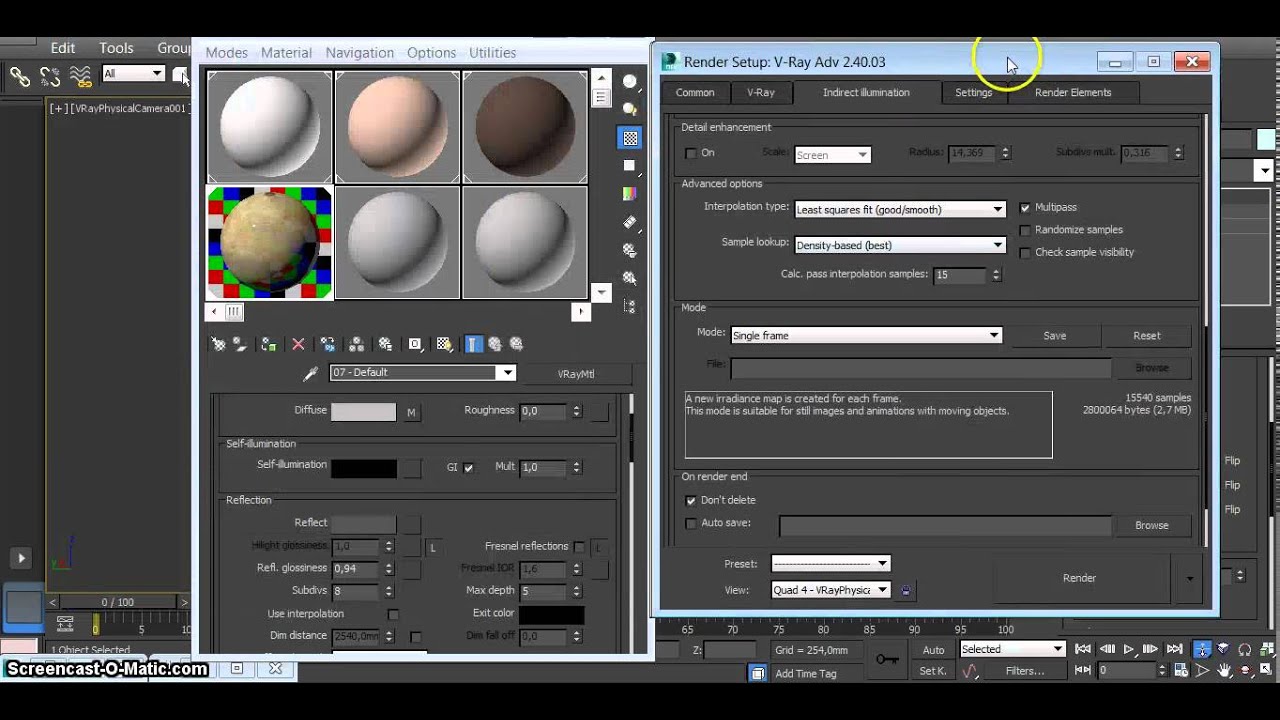This screenshot has width=1280, height=720.
Task: Enable the Auto save checkbox
Action: tap(690, 523)
